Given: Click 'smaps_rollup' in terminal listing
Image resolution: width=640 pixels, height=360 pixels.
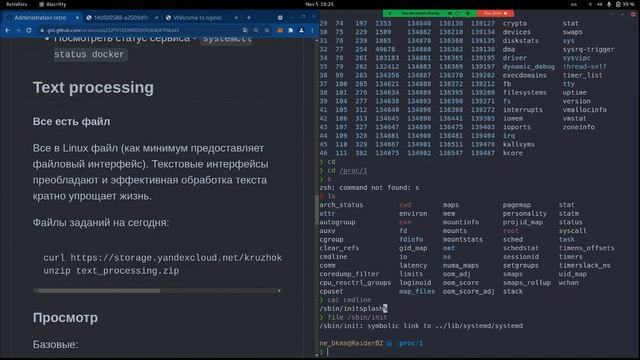Looking at the screenshot, I should tap(527, 282).
